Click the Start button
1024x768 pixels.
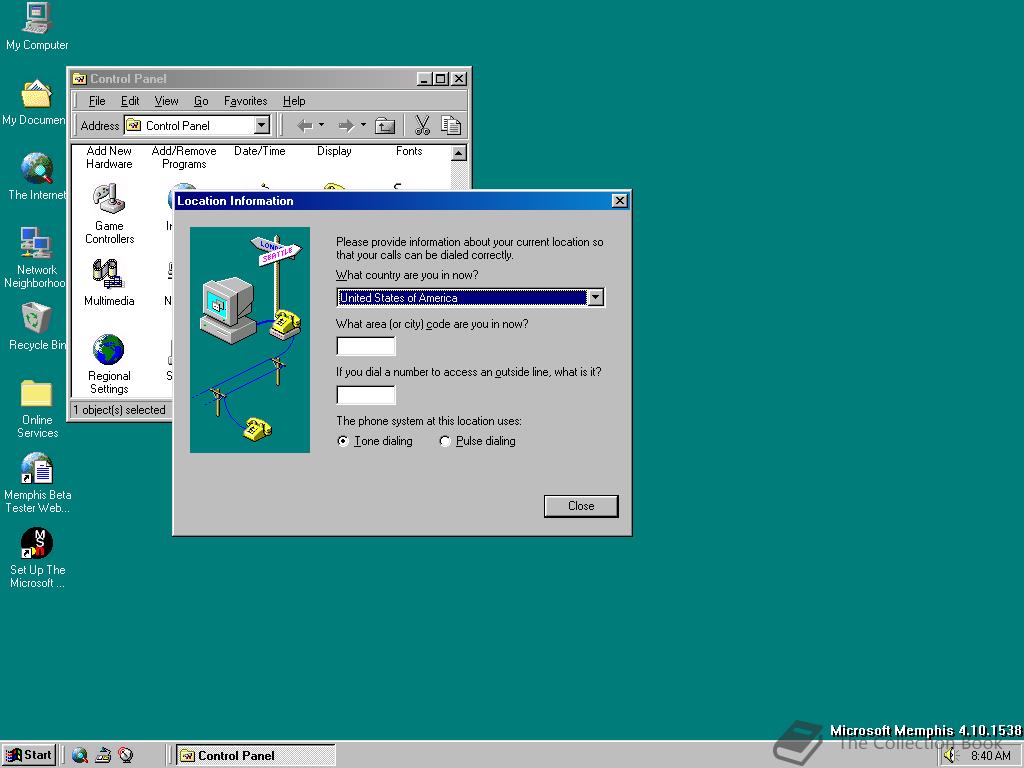(x=29, y=755)
